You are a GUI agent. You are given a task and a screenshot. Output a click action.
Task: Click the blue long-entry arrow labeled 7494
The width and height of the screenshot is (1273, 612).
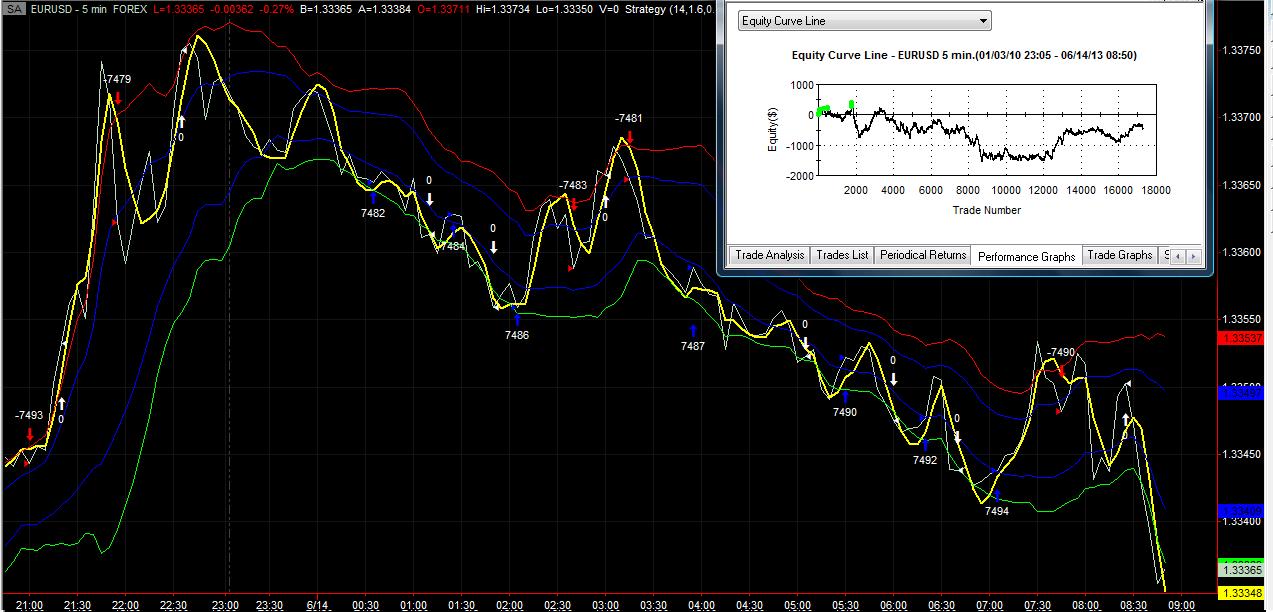coord(997,495)
